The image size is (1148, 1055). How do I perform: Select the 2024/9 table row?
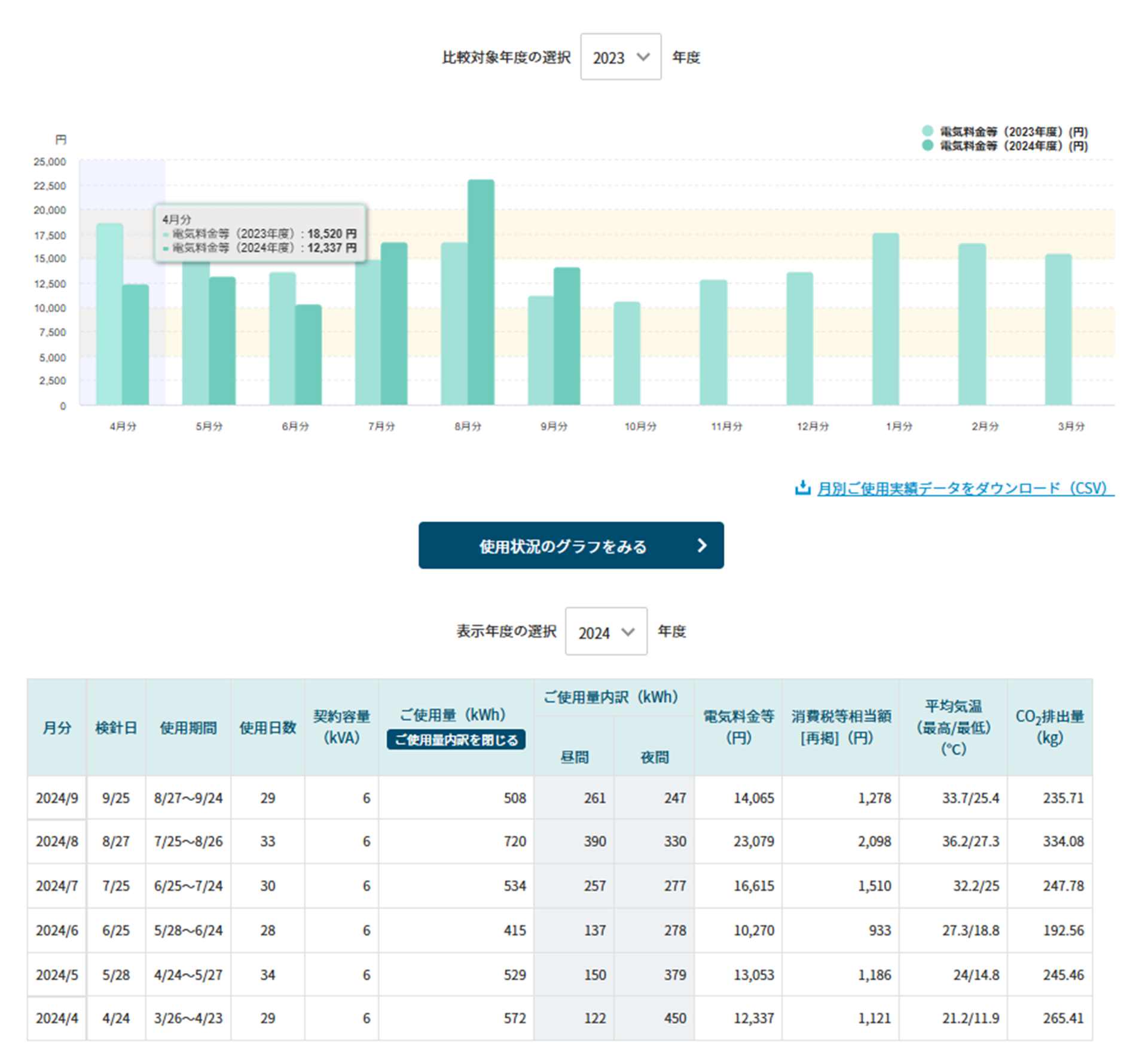coord(57,798)
